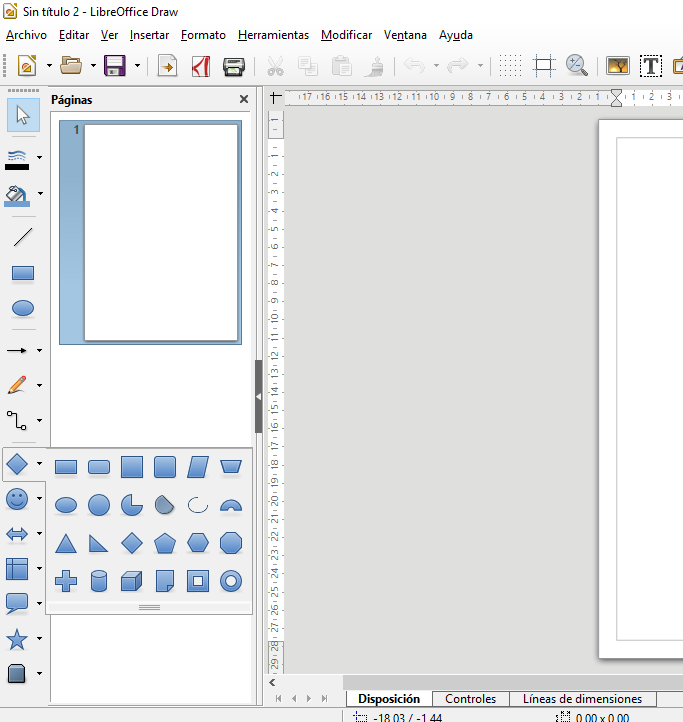683x722 pixels.
Task: Select the Text box tool
Action: (x=651, y=66)
